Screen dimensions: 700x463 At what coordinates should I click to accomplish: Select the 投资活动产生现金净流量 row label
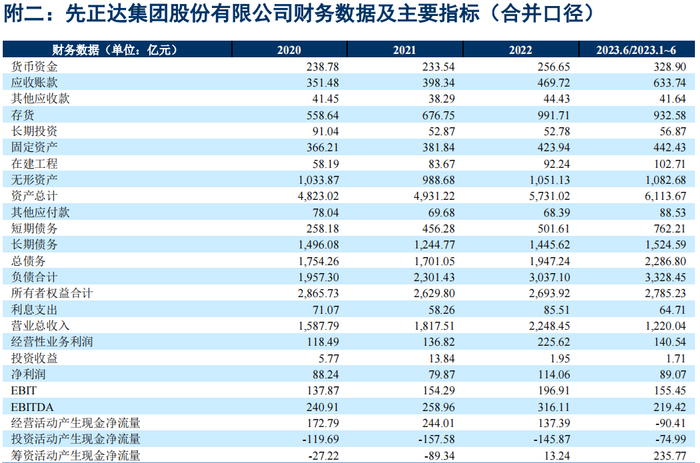pos(75,439)
